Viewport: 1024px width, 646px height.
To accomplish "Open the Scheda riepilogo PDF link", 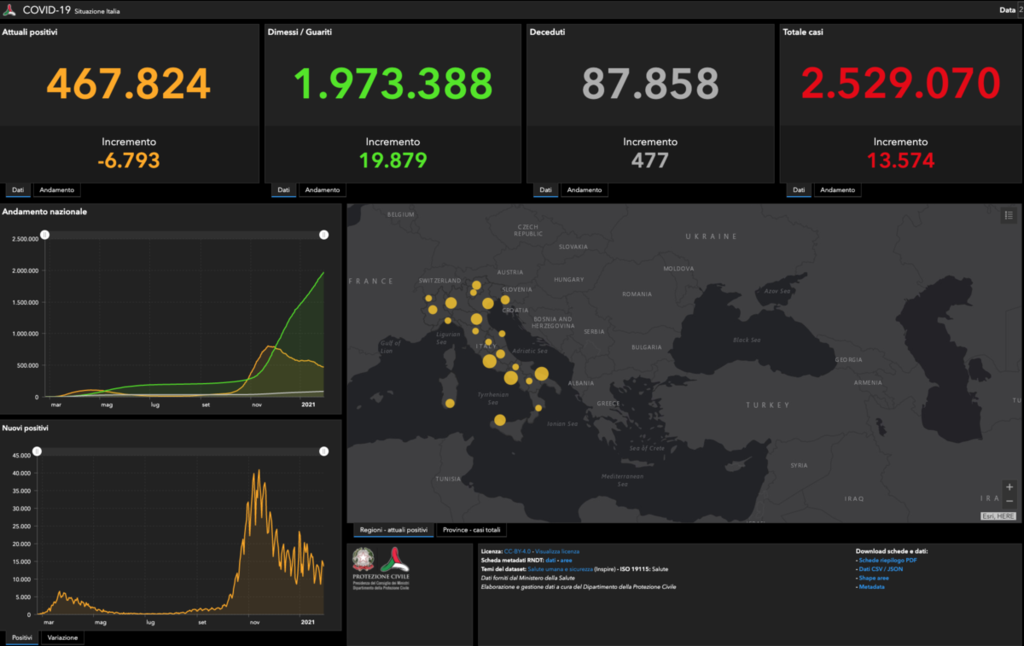I will pyautogui.click(x=890, y=561).
